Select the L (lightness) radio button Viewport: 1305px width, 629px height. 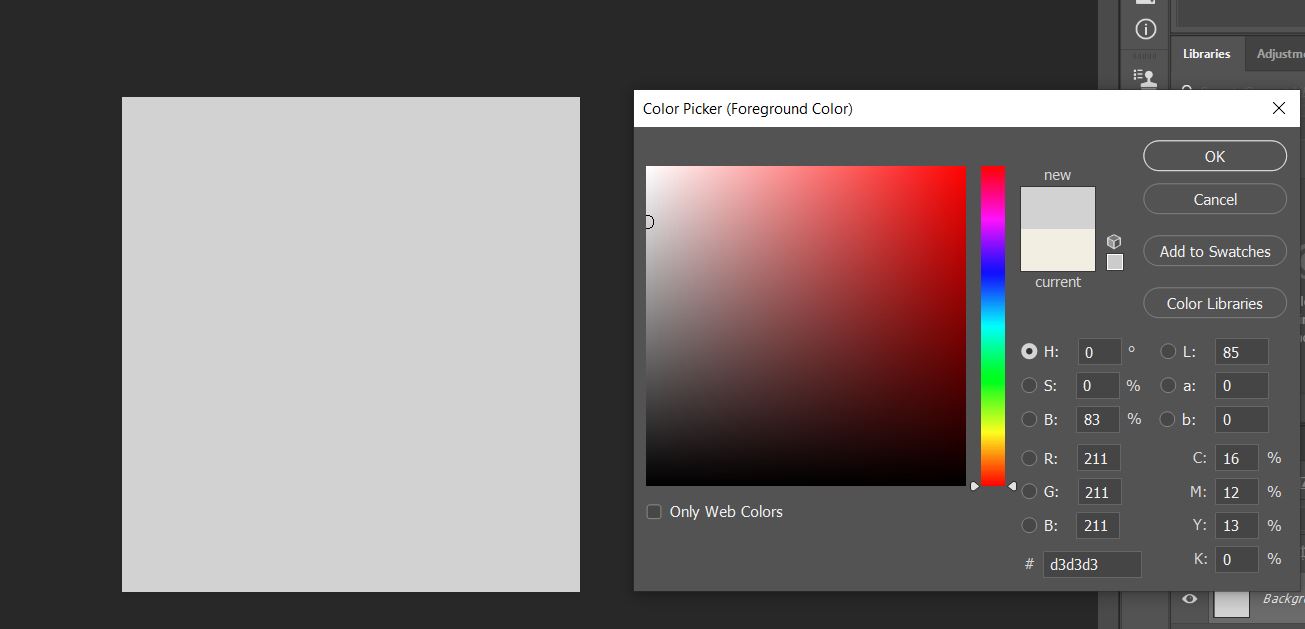(x=1167, y=351)
